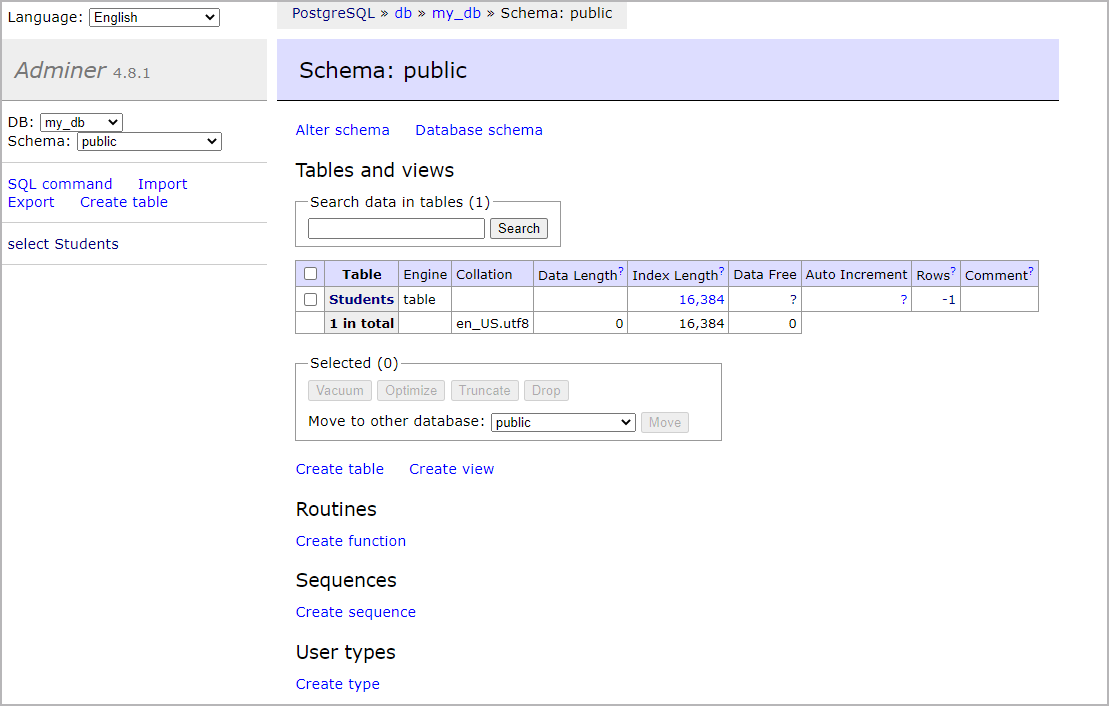Viewport: 1109px width, 706px height.
Task: Click the Students Data Free question mark
Action: click(x=793, y=299)
